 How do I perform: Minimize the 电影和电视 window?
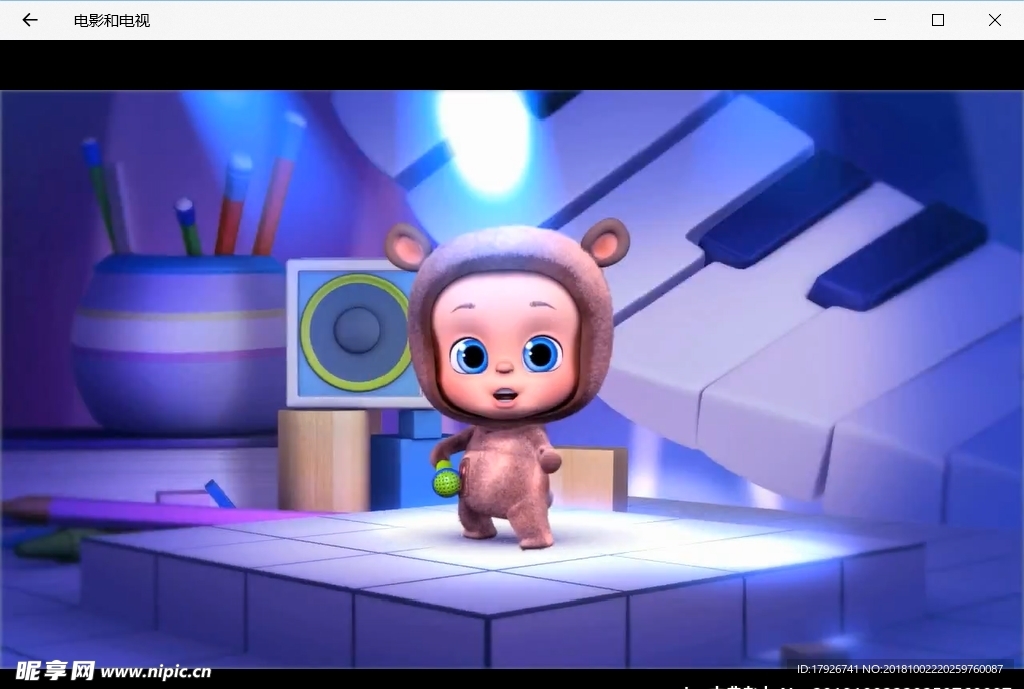tap(880, 20)
